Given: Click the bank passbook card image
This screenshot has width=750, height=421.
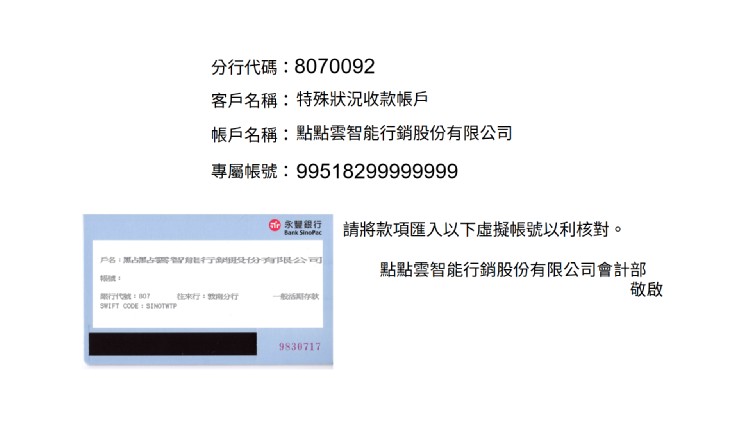Looking at the screenshot, I should [208, 290].
